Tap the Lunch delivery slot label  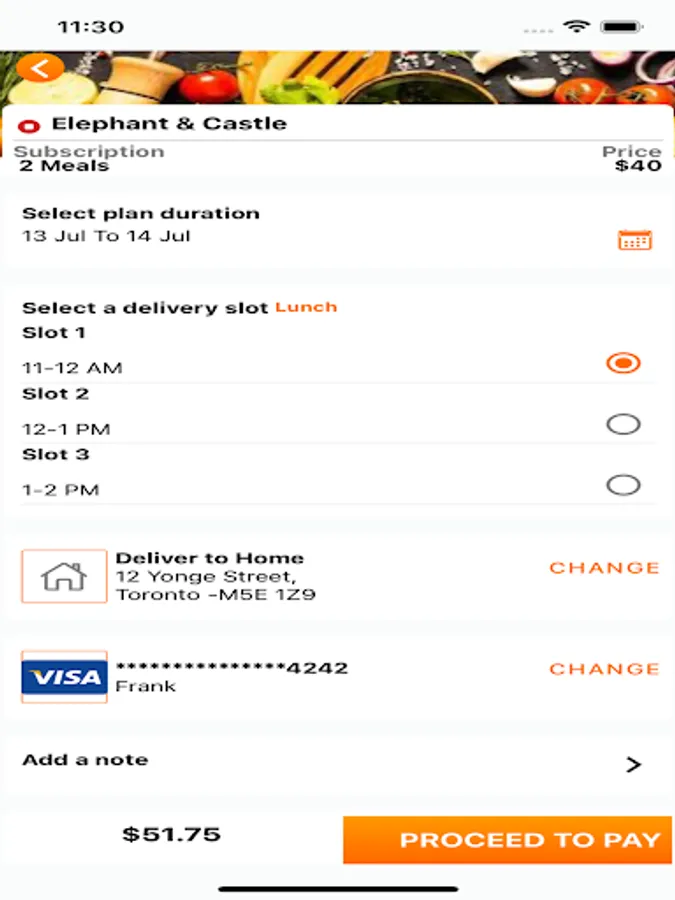pos(306,307)
